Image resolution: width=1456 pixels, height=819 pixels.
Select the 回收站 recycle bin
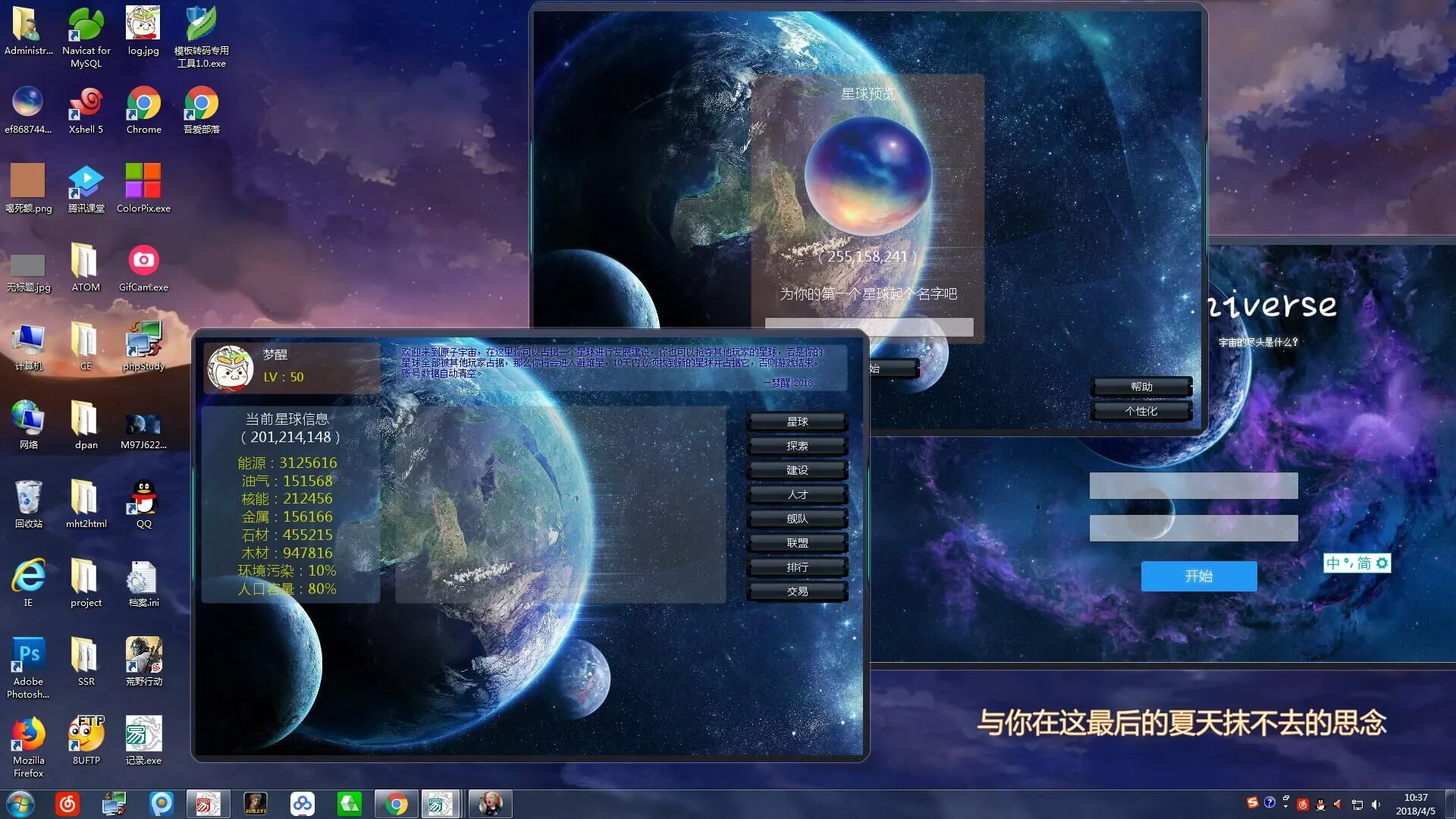pyautogui.click(x=28, y=504)
